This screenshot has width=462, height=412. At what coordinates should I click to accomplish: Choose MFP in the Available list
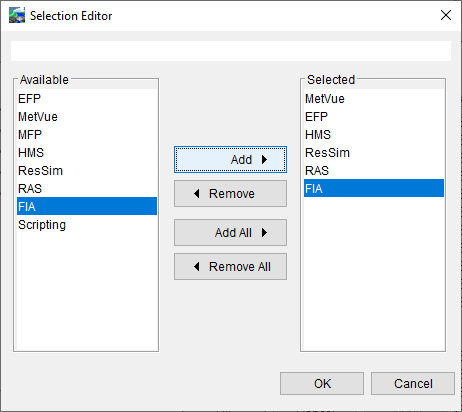click(87, 135)
